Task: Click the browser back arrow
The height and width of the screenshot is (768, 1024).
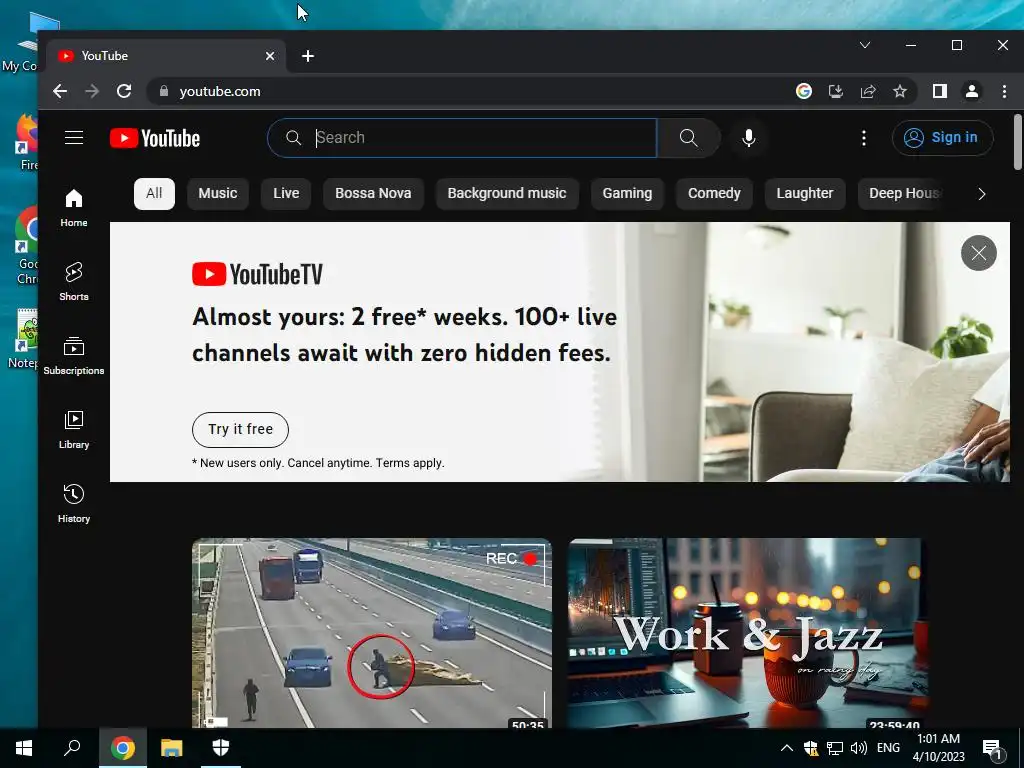Action: click(60, 91)
